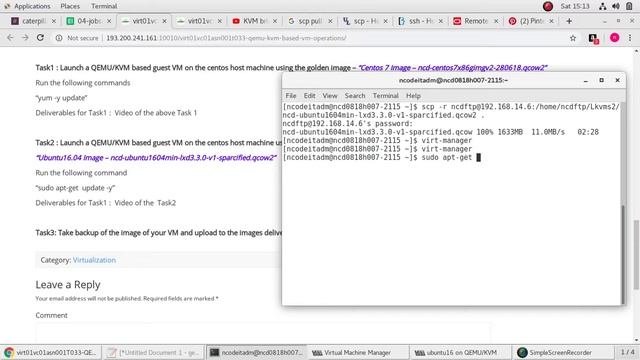Click the terminal command prompt line
The width and height of the screenshot is (640, 360).
click(x=381, y=158)
